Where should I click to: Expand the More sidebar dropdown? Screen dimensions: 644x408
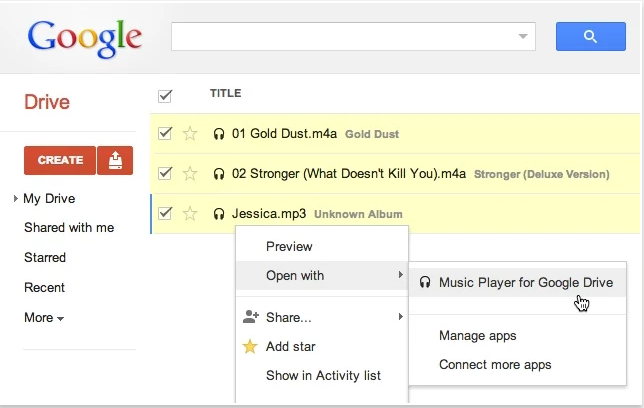pyautogui.click(x=44, y=318)
